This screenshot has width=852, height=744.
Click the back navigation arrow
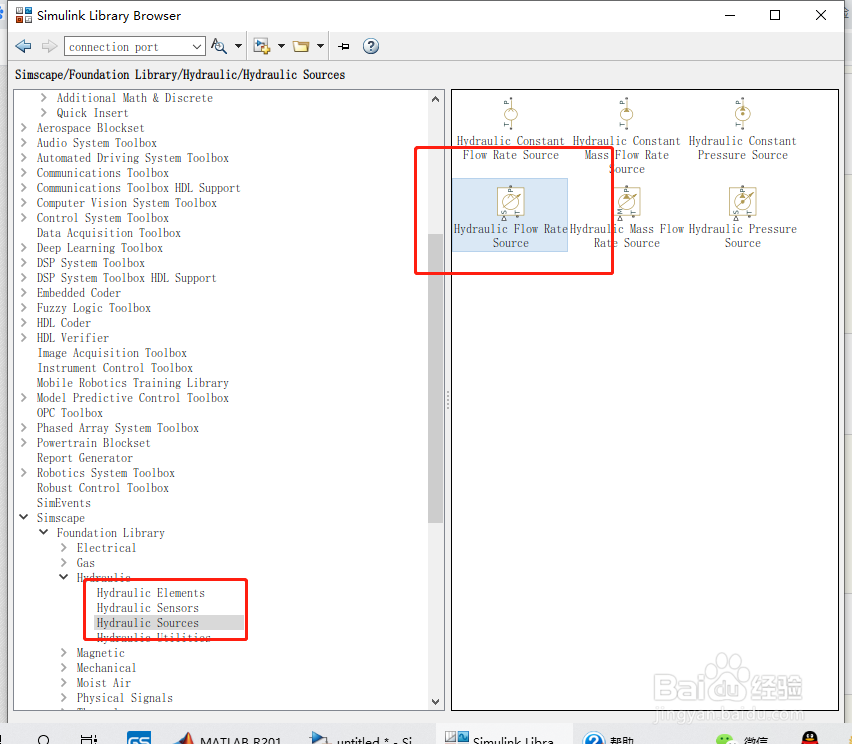tap(23, 46)
